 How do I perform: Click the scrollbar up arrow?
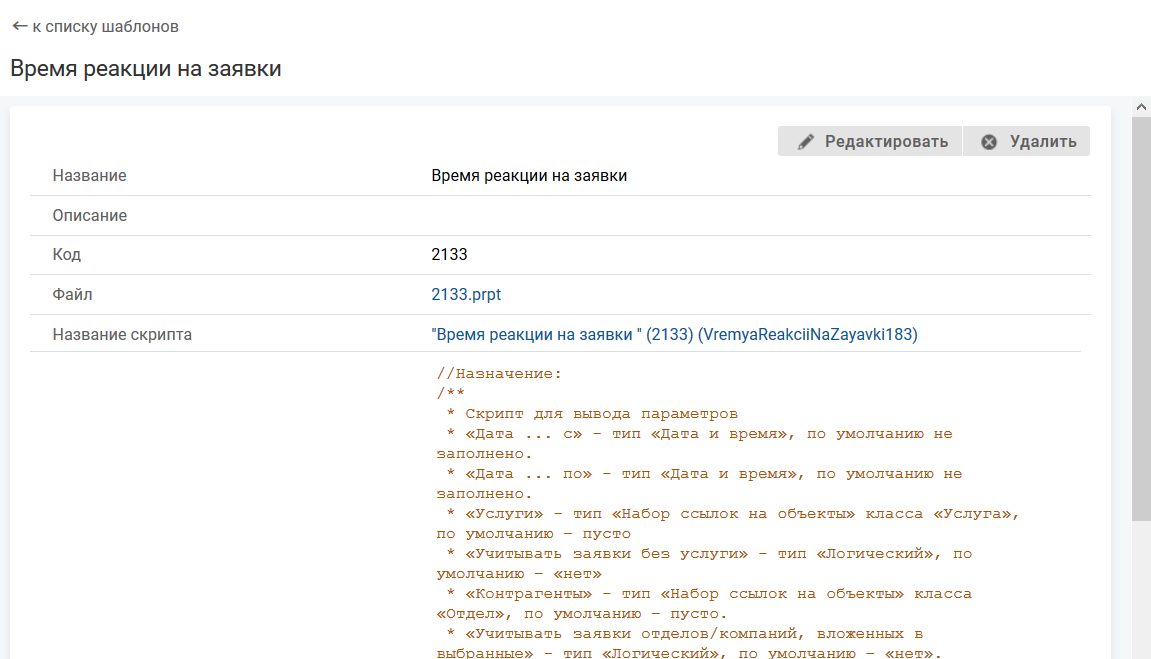(x=1141, y=106)
